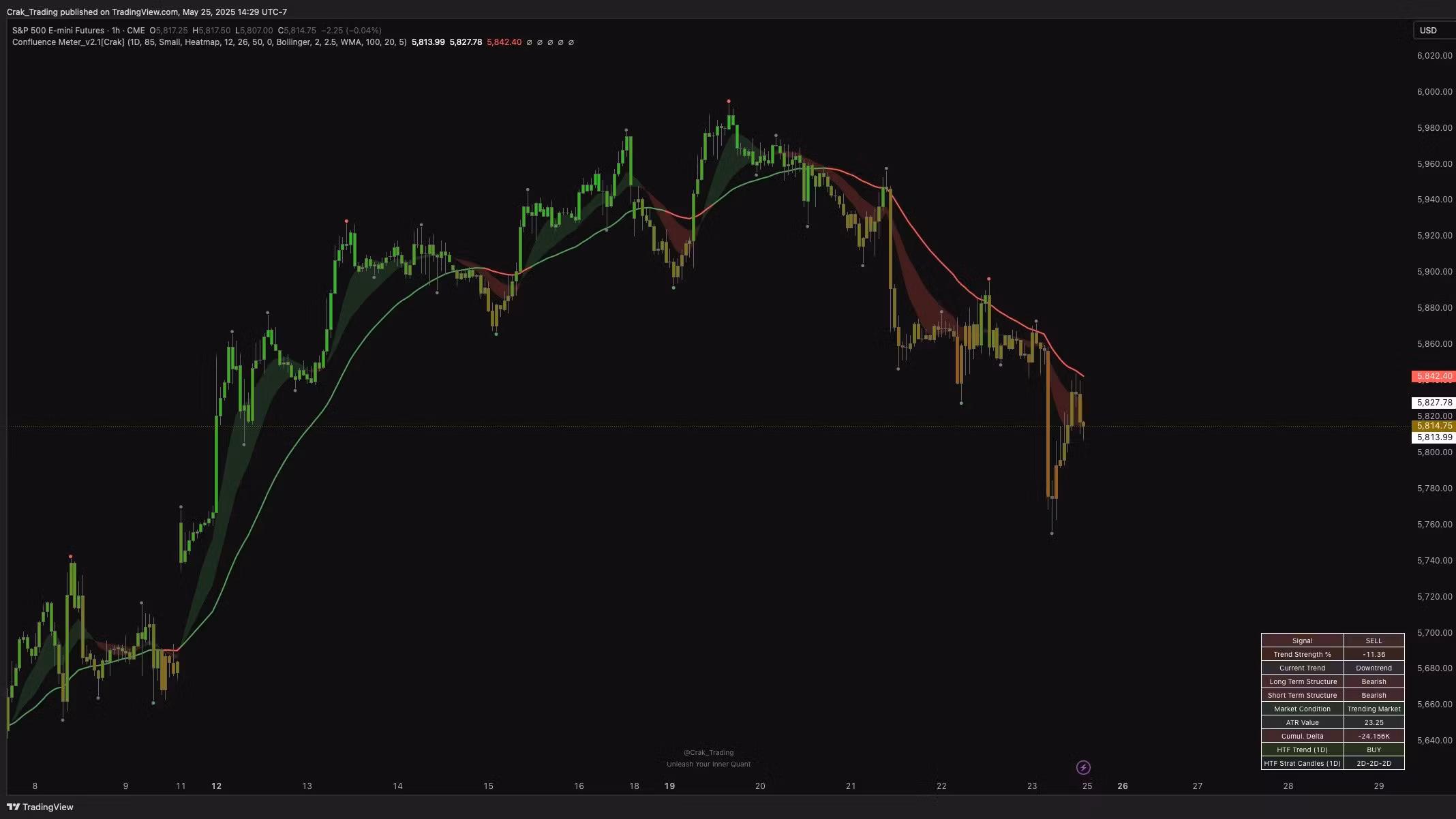Click the TradingView logo at bottom left
The image size is (1456, 819).
[x=40, y=807]
